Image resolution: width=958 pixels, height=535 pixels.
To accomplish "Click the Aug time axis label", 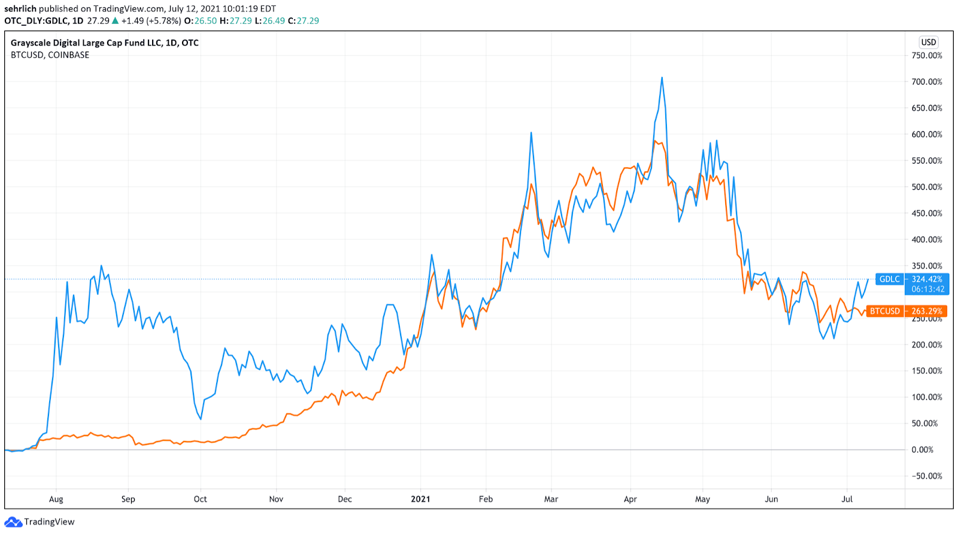I will click(56, 499).
